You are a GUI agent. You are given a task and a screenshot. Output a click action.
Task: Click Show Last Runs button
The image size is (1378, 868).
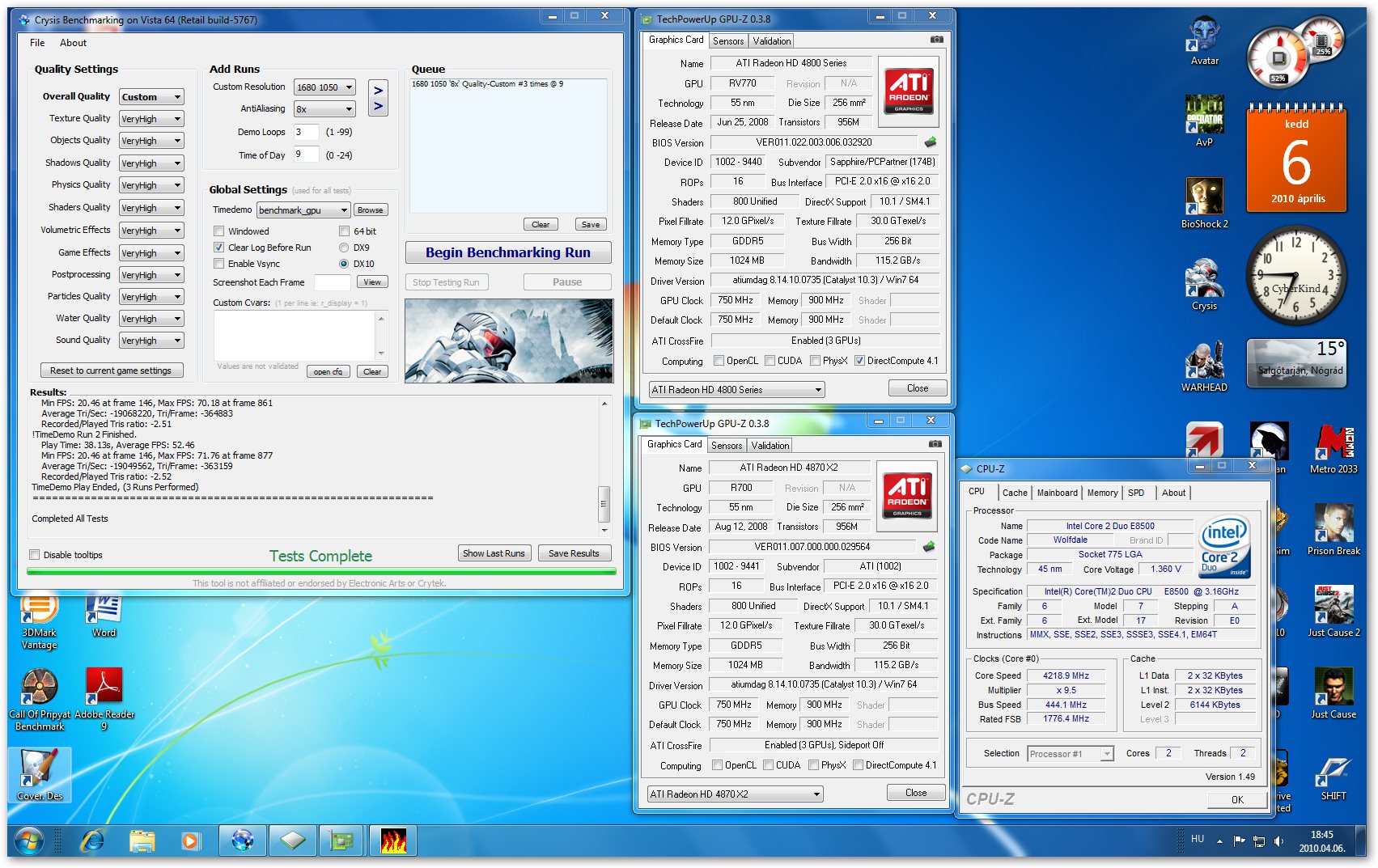click(x=494, y=553)
